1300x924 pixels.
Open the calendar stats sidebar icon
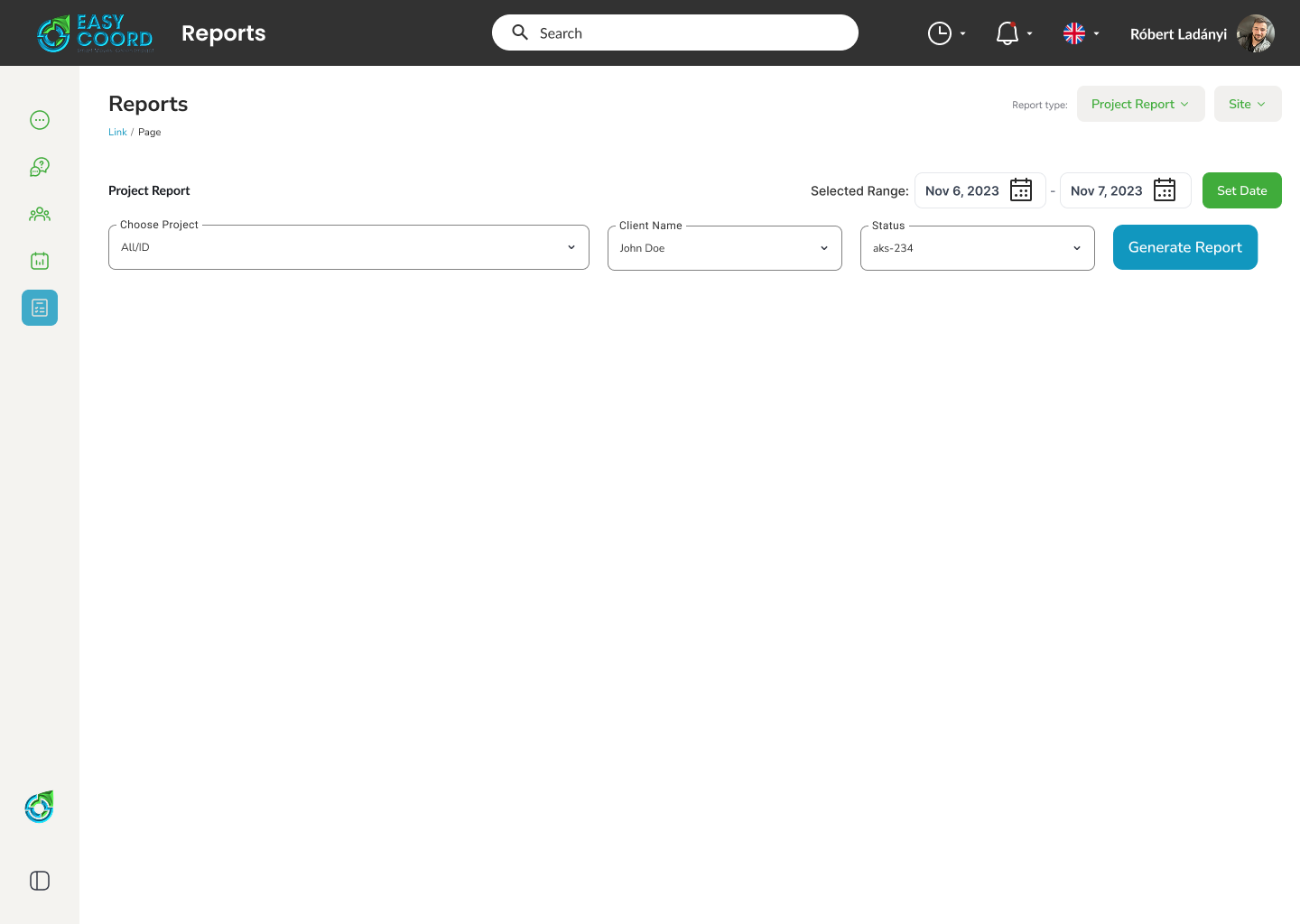point(40,261)
